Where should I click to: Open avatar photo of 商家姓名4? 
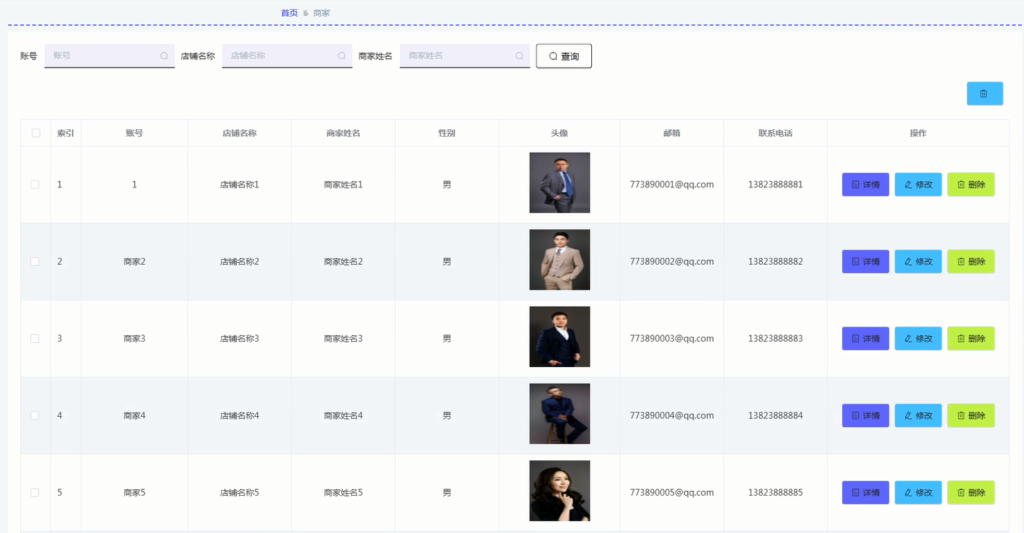pos(560,414)
